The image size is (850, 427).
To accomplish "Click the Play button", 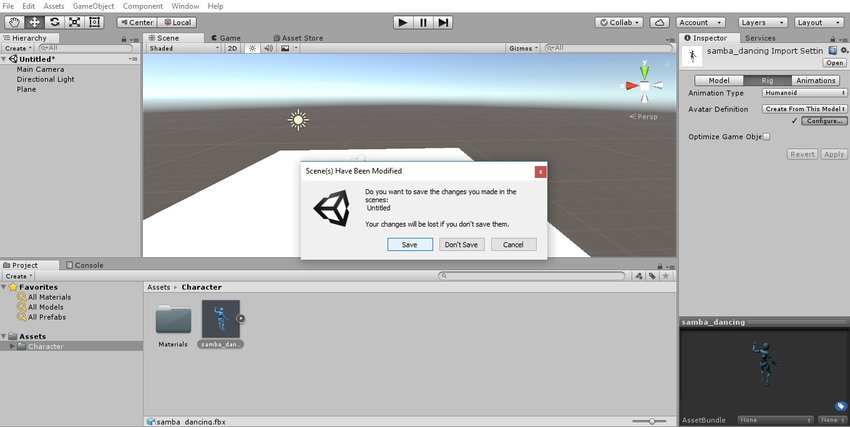I will [403, 22].
